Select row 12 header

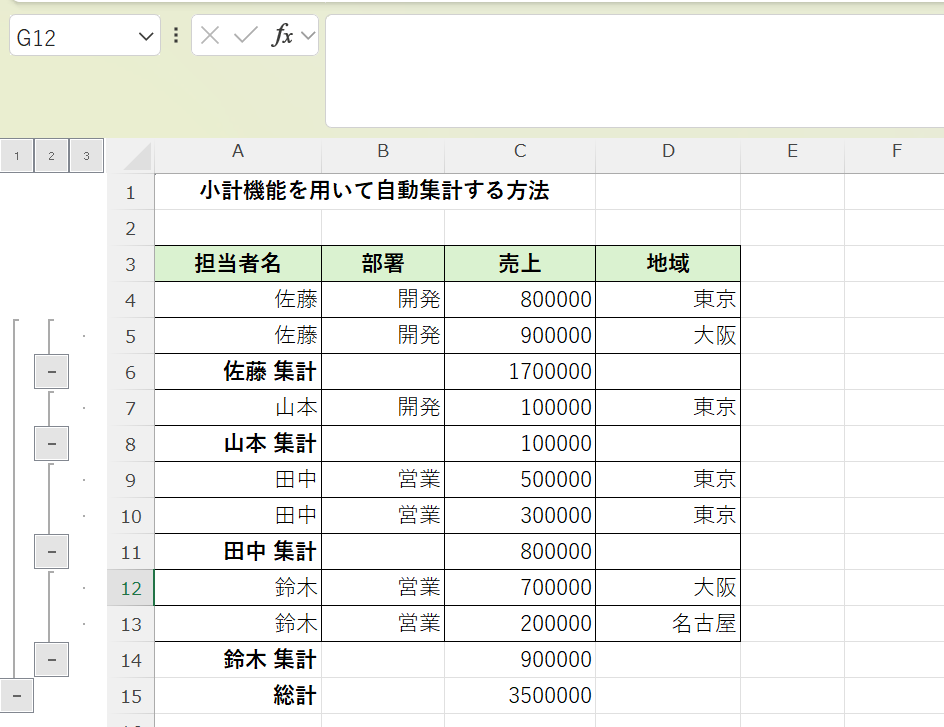pyautogui.click(x=131, y=588)
